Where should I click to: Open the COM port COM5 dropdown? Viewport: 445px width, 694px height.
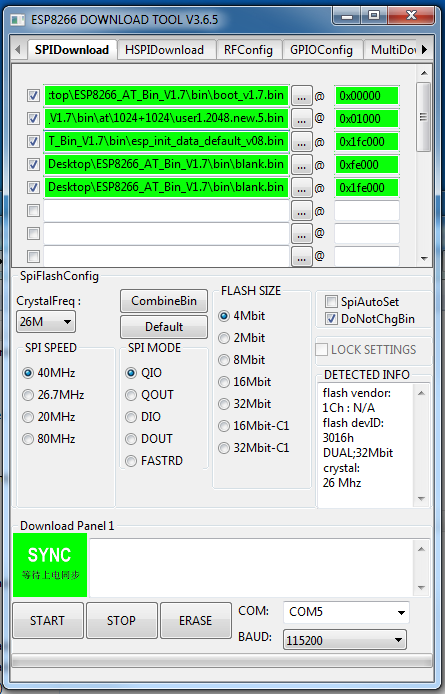tap(346, 612)
